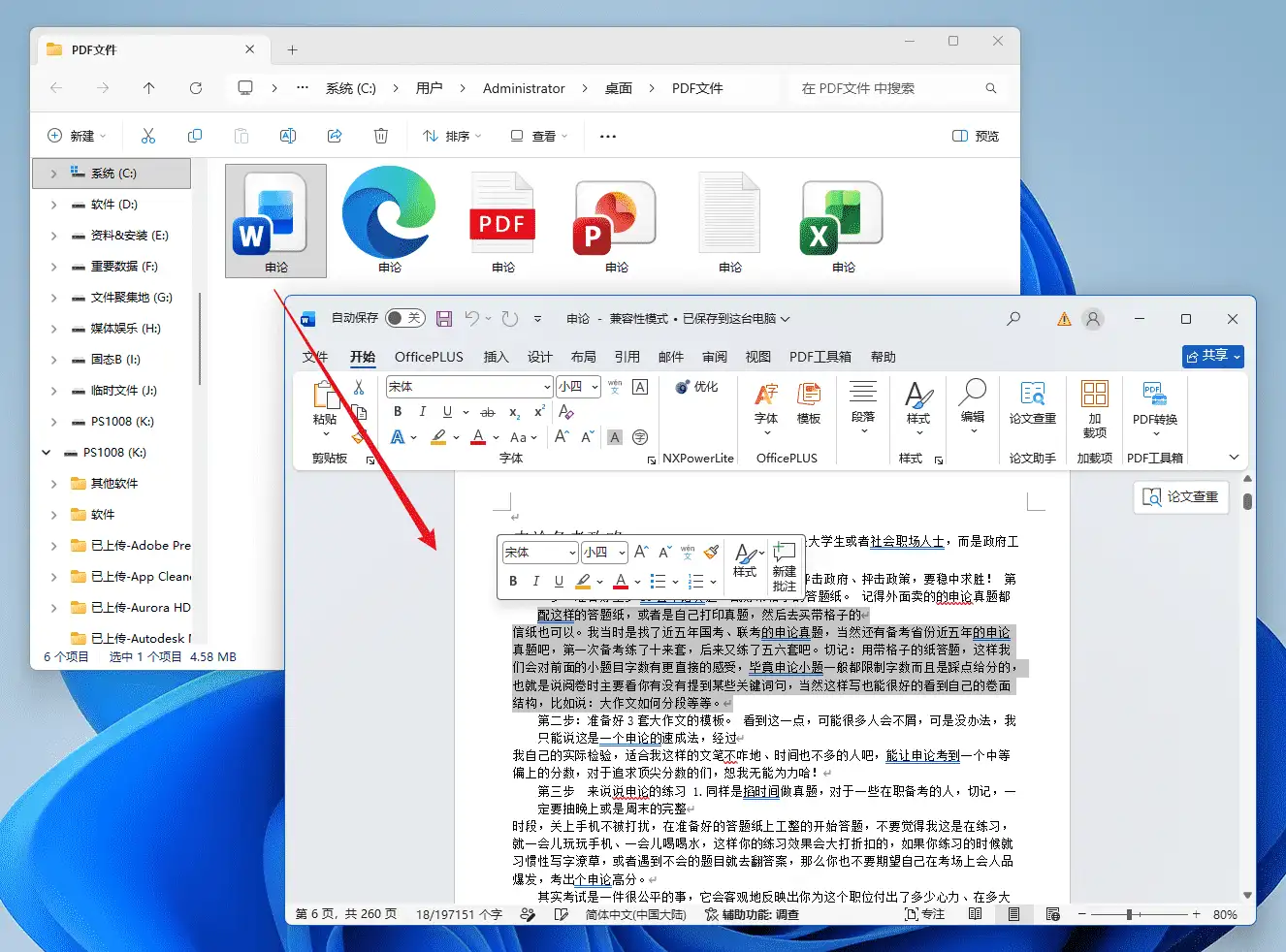Image resolution: width=1286 pixels, height=952 pixels.
Task: Switch to the 布局 ribbon tab
Action: coord(584,357)
